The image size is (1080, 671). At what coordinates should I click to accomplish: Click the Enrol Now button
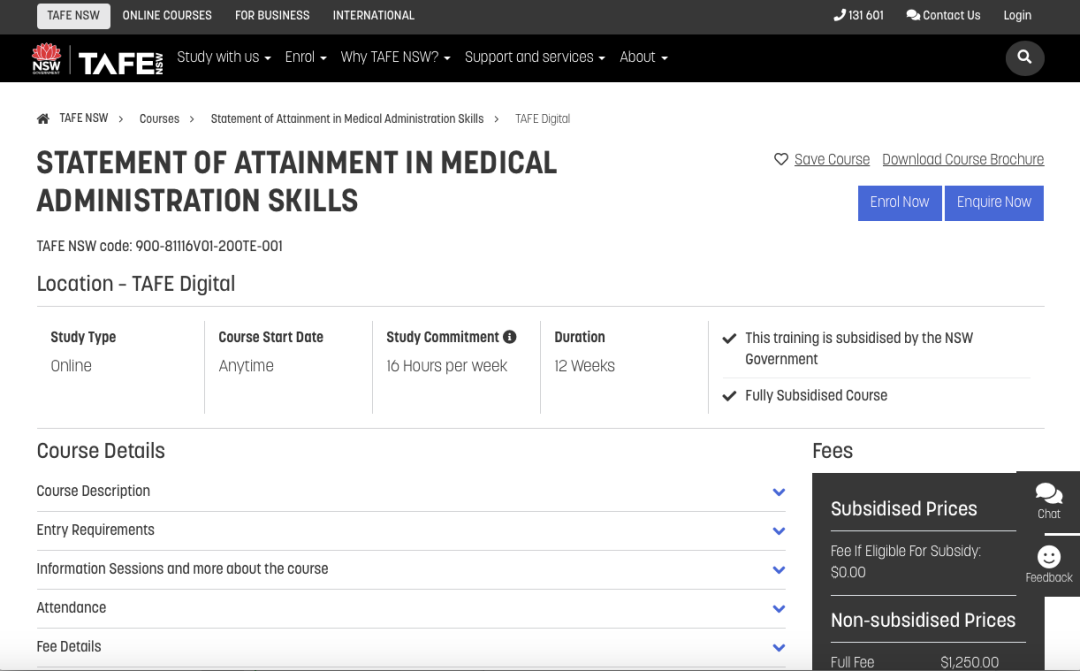point(900,203)
